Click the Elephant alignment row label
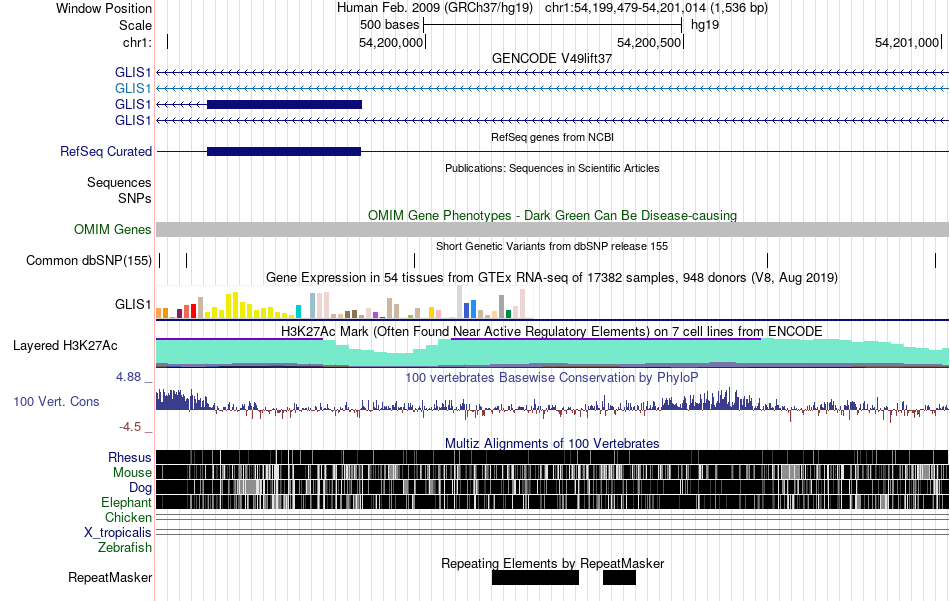 click(x=126, y=502)
